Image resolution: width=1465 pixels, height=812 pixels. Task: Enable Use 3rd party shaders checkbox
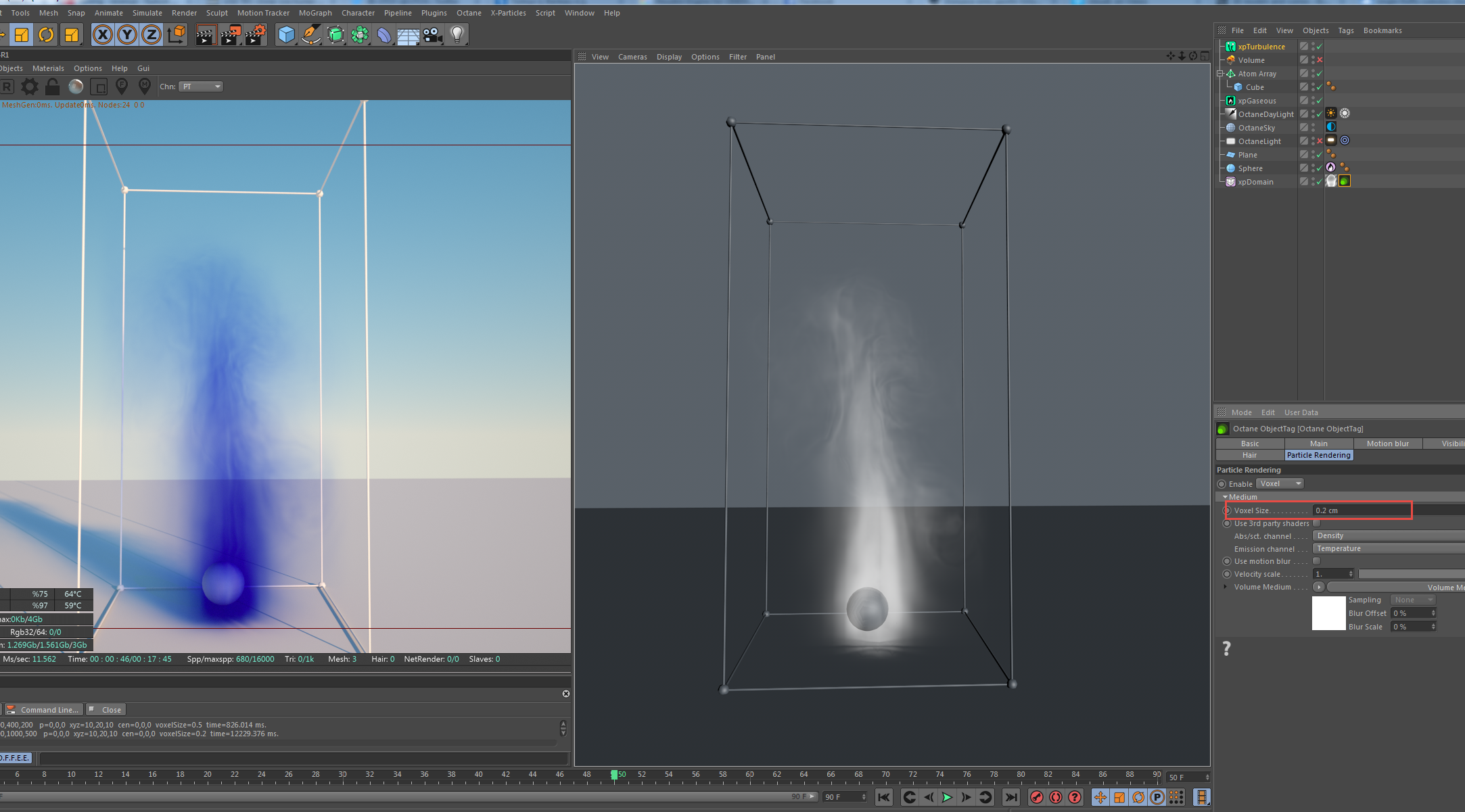pyautogui.click(x=1317, y=523)
